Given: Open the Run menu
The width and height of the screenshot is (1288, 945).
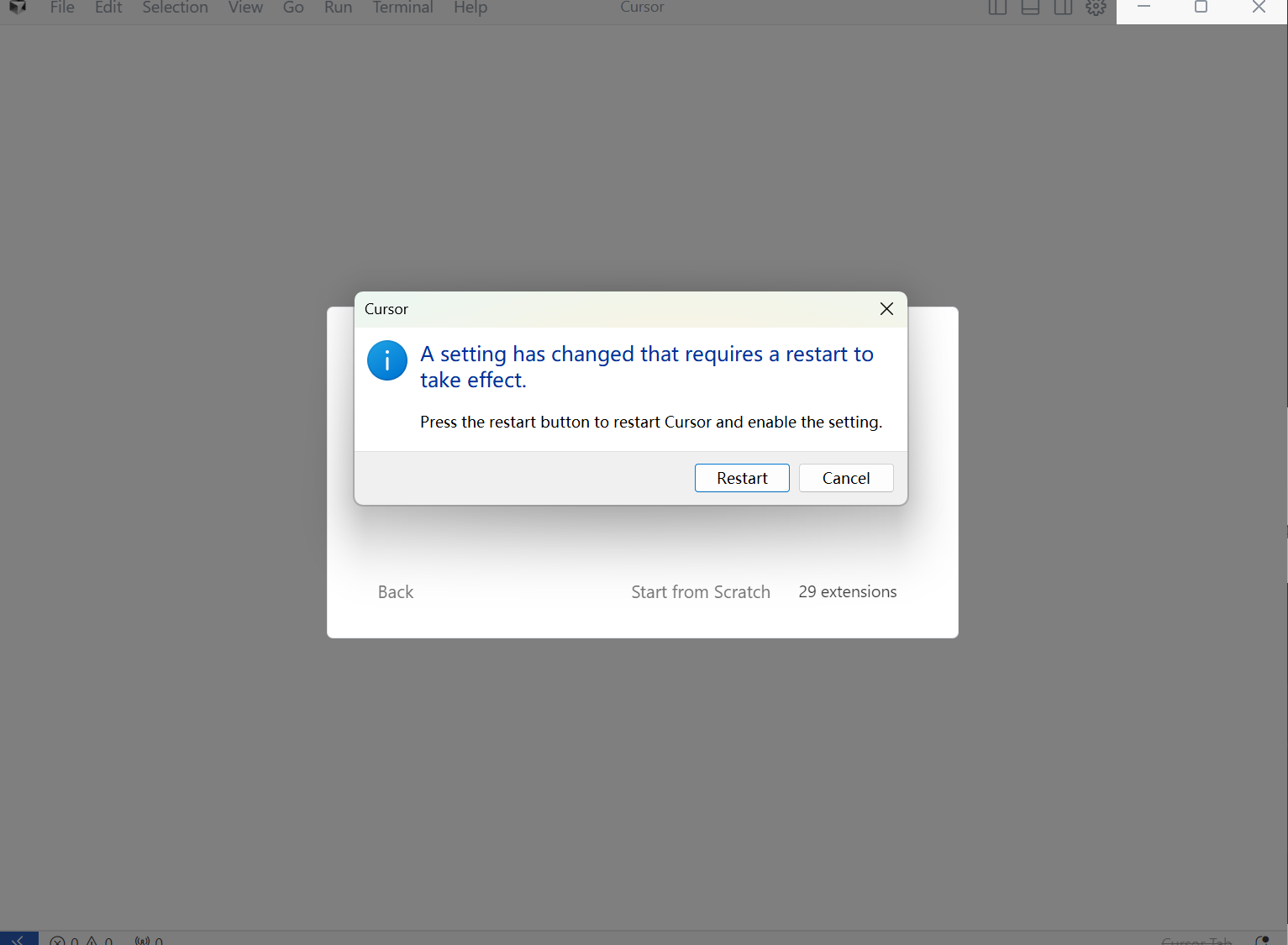Looking at the screenshot, I should (338, 8).
